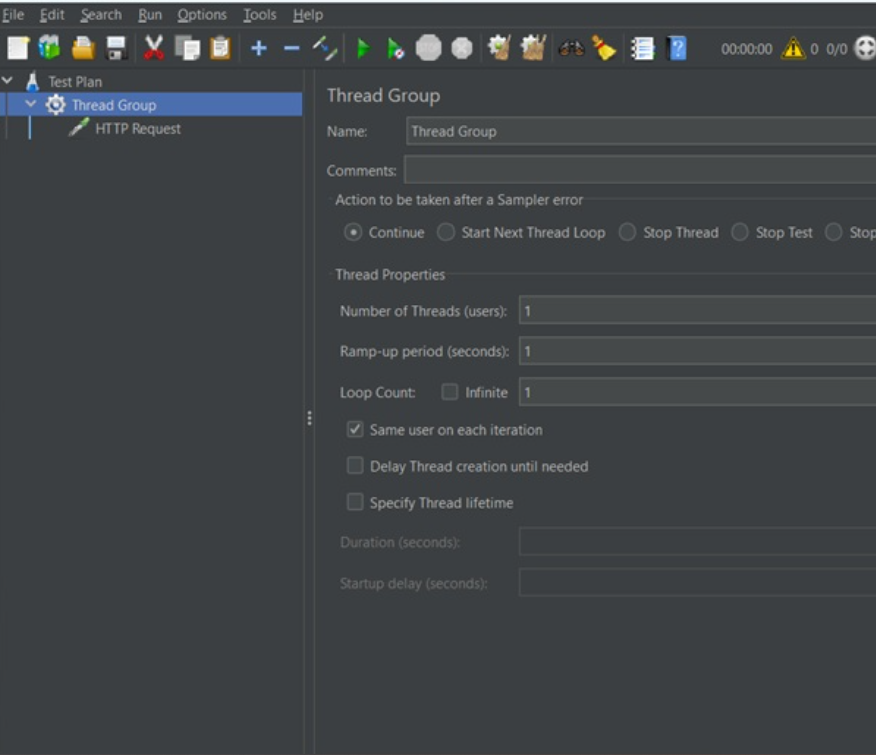876x755 pixels.
Task: Collapse the Thread Group tree node
Action: [31, 104]
